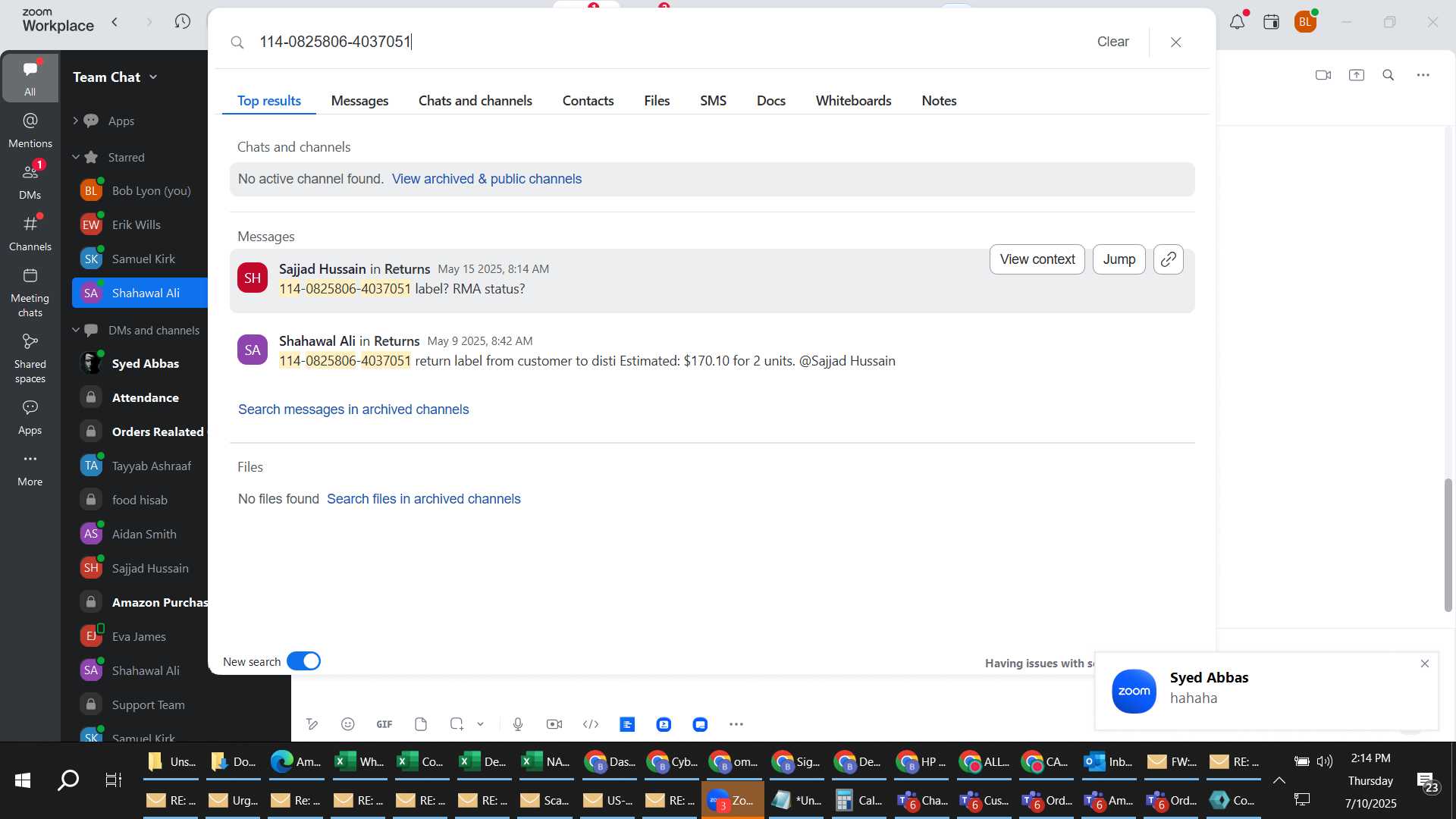Open the text formatting pen icon

(x=312, y=724)
